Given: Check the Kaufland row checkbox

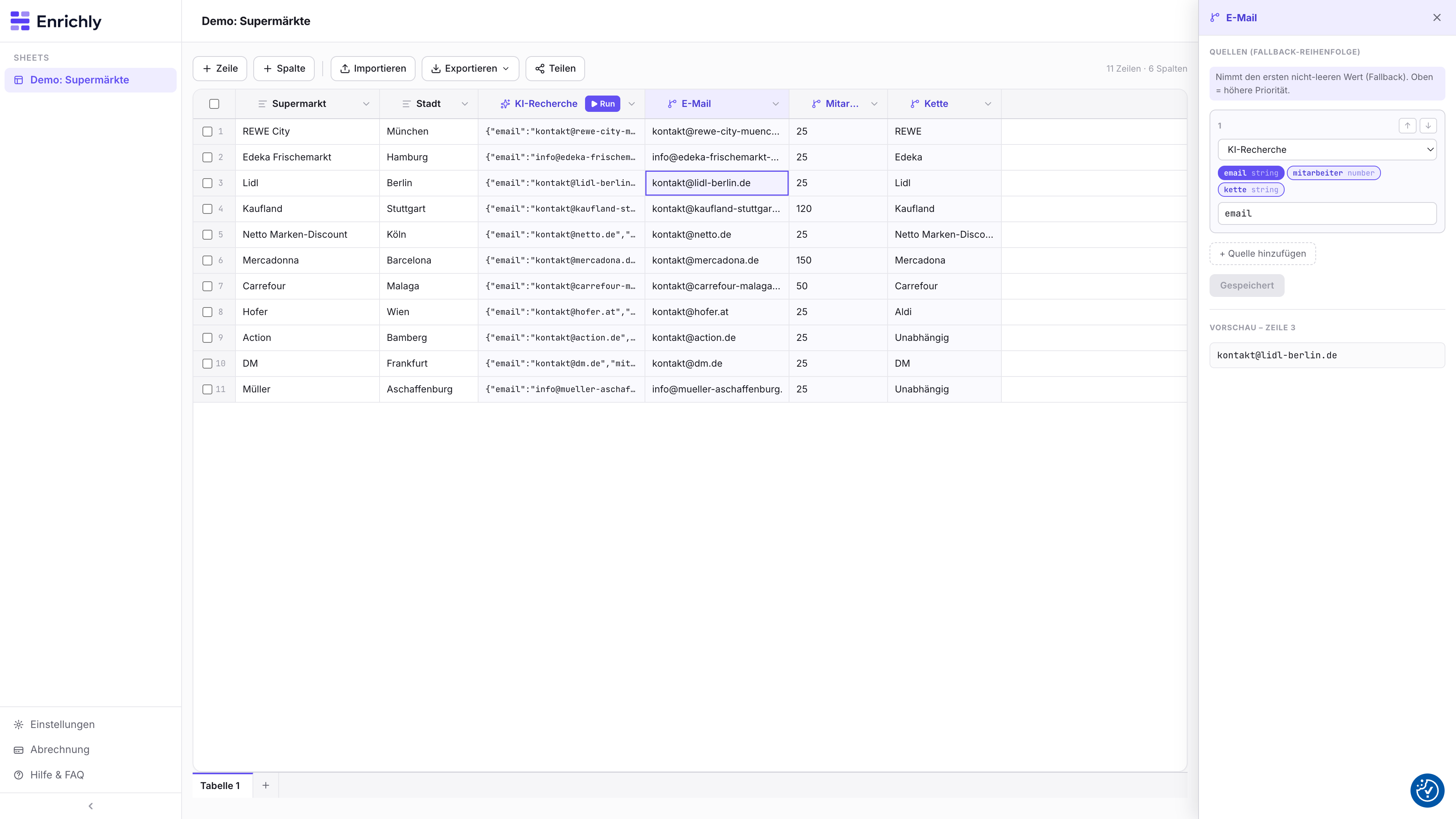Looking at the screenshot, I should click(207, 209).
